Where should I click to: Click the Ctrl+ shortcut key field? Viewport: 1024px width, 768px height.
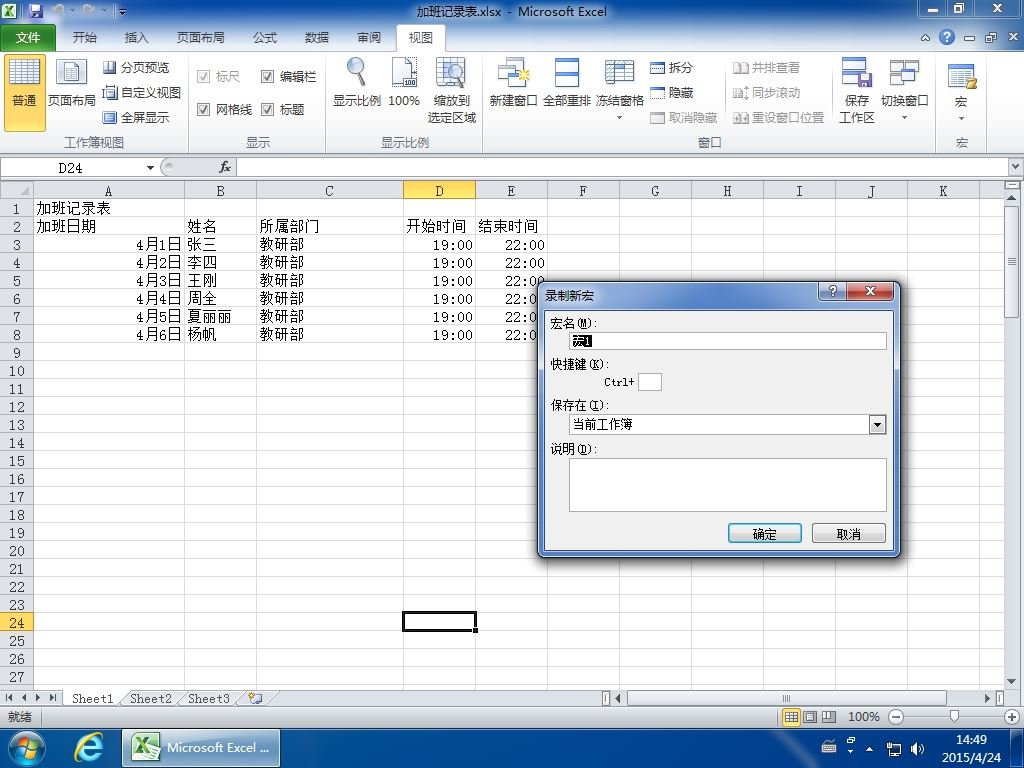[650, 382]
